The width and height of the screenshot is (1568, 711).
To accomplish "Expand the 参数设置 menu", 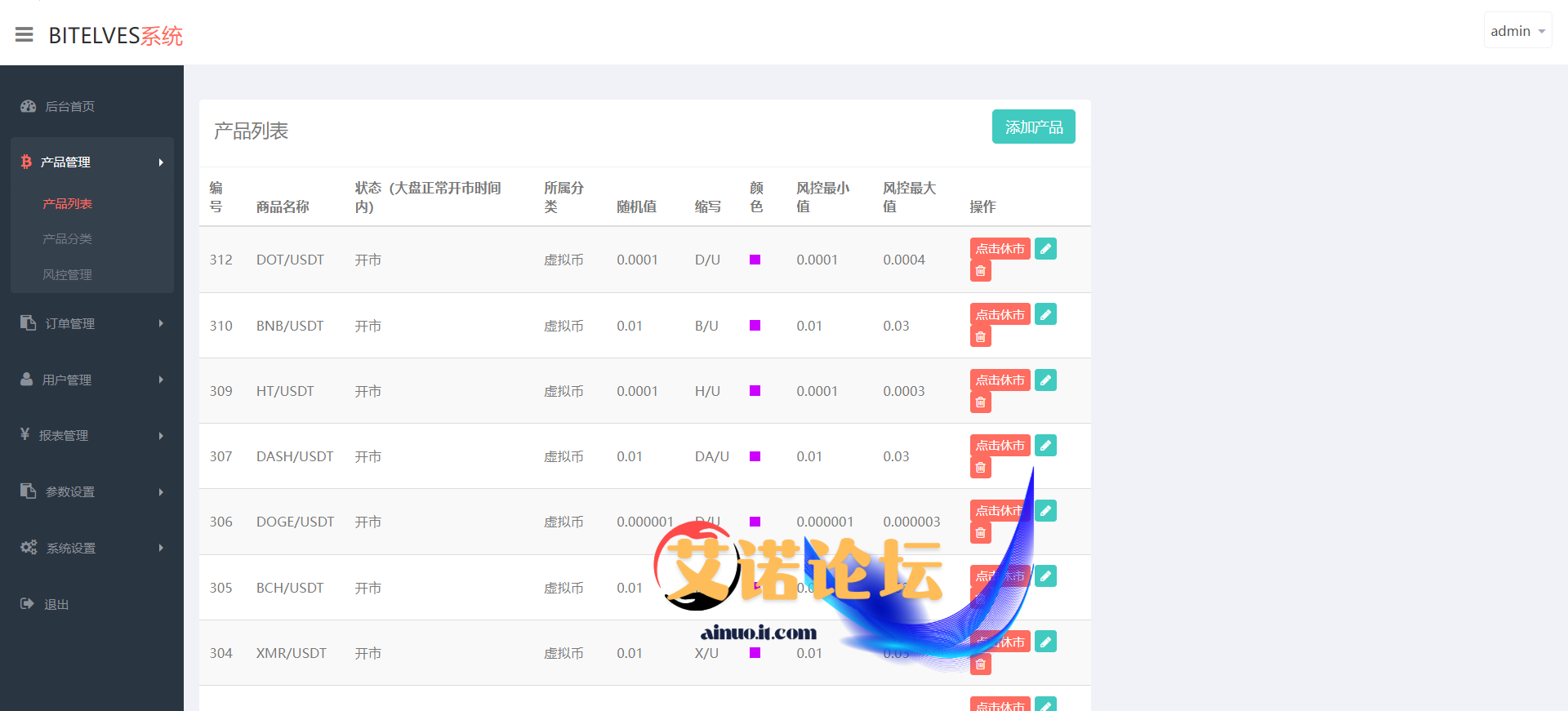I will coord(91,491).
